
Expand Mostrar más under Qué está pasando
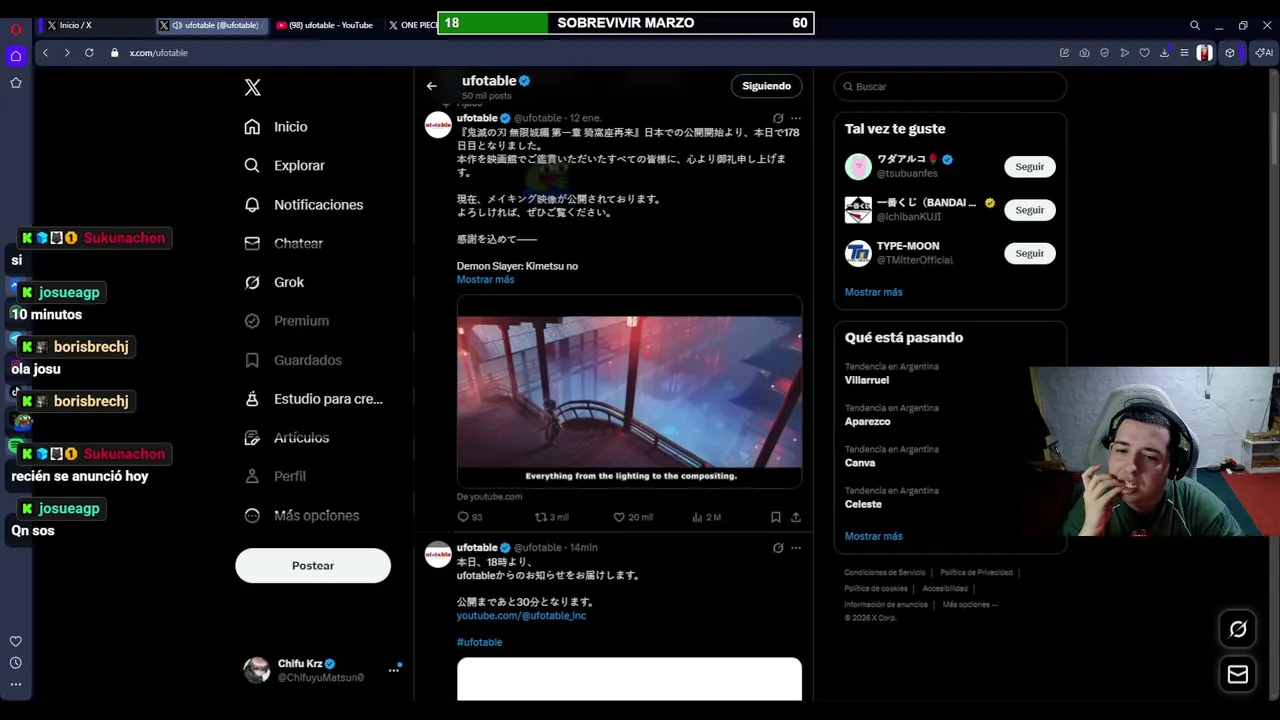[x=874, y=536]
